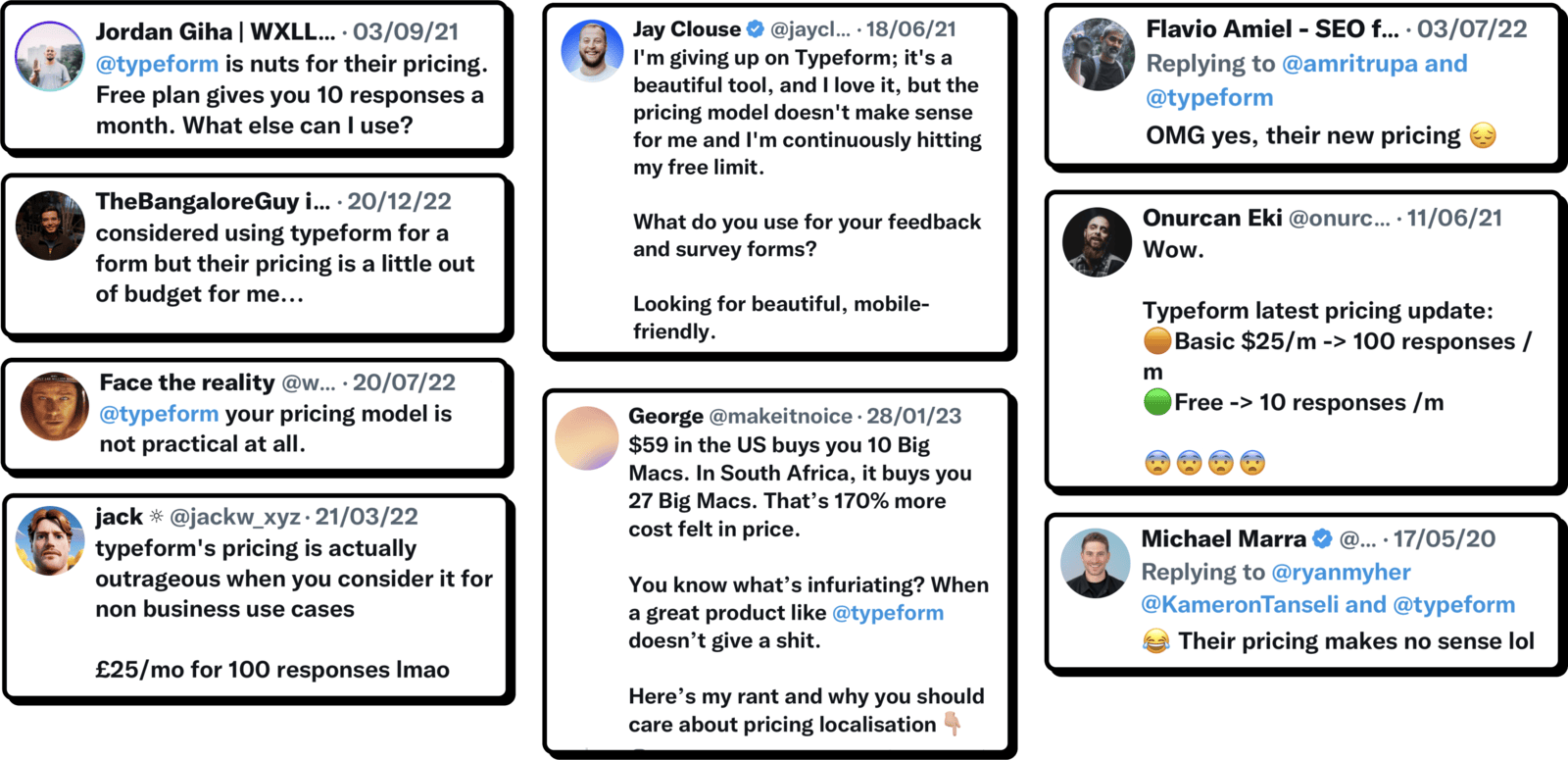
Task: Open @typeform mention in Jordan Giha's tweet
Action: (157, 65)
